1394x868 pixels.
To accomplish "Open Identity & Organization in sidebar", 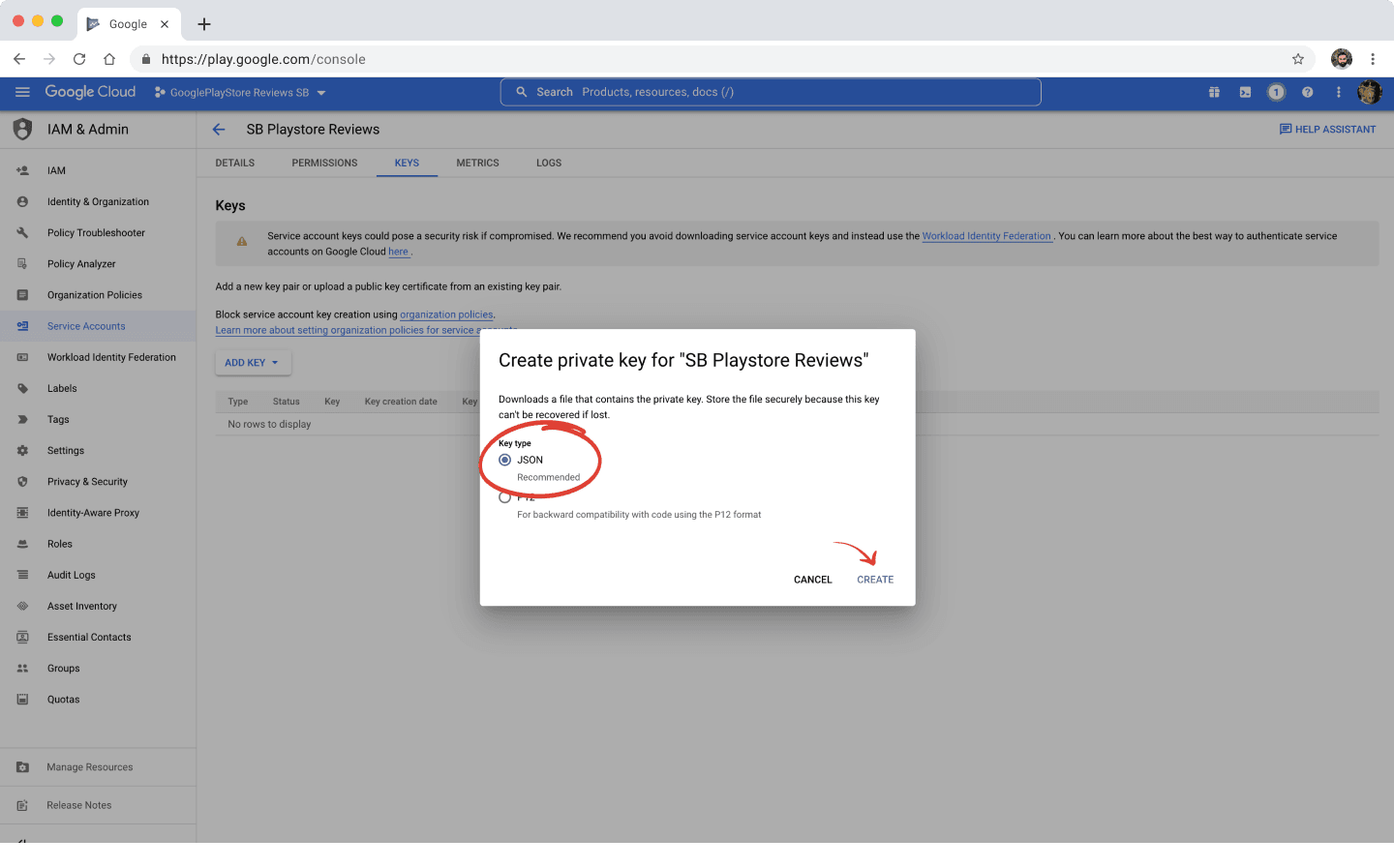I will click(98, 201).
